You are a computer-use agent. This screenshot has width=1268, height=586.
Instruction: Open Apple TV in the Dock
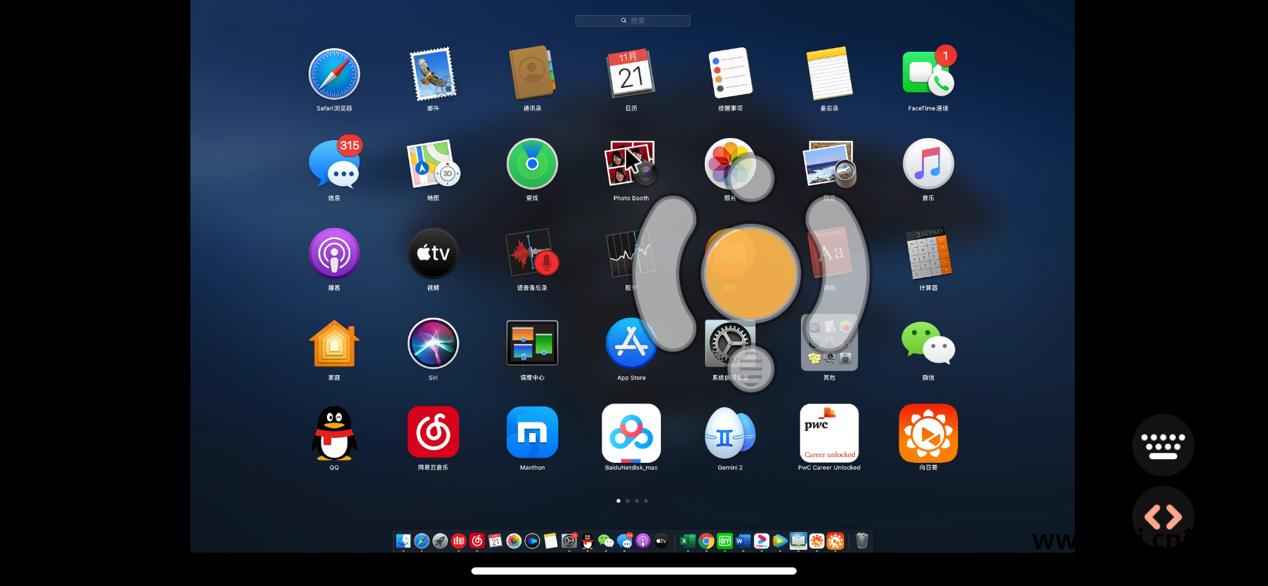click(661, 541)
